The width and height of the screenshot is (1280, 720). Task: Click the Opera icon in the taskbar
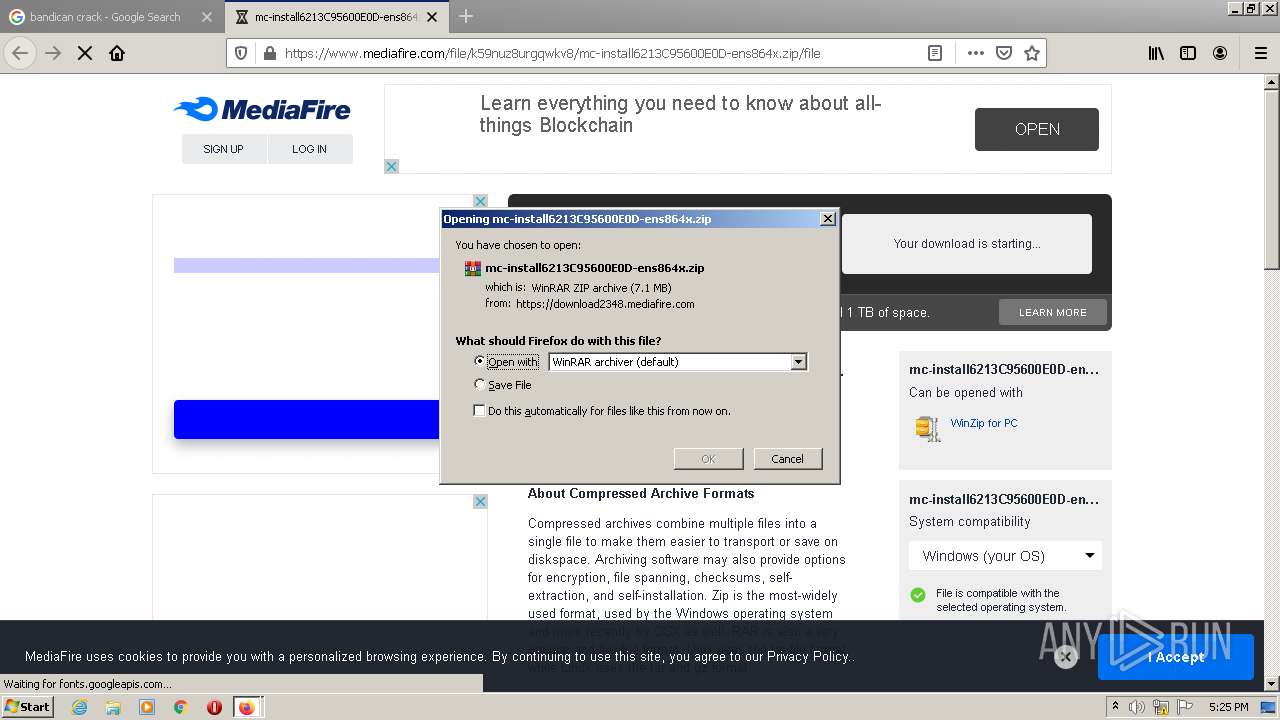[214, 707]
